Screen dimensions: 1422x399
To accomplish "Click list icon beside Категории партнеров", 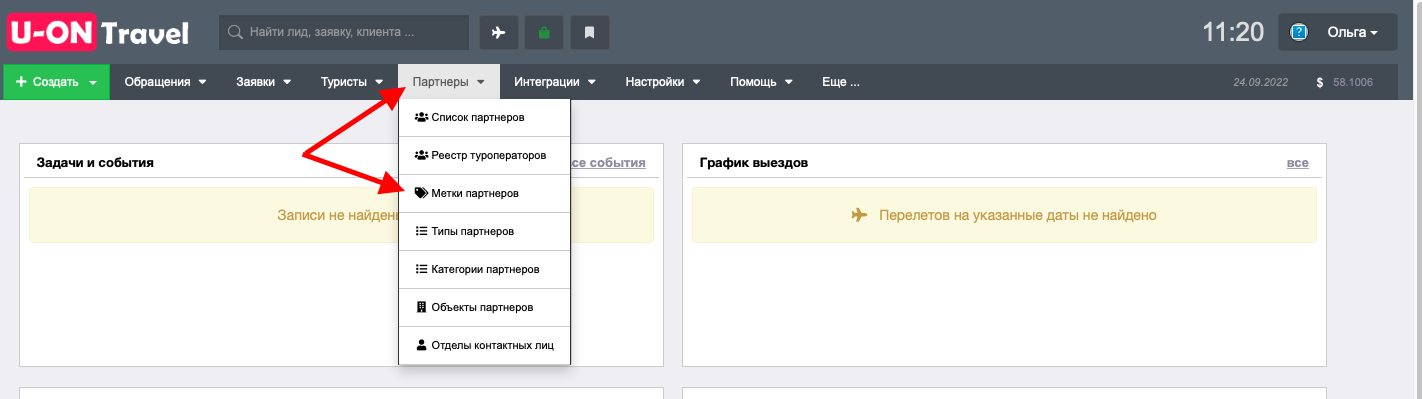I will [421, 269].
